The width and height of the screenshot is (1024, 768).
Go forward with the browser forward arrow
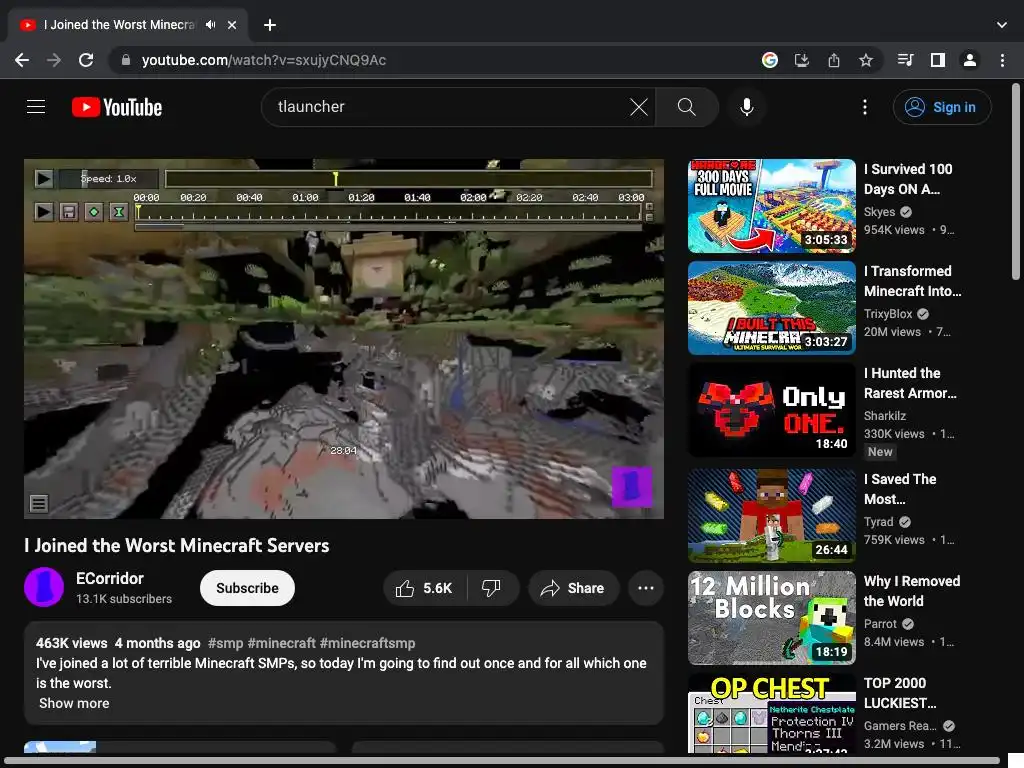pyautogui.click(x=54, y=60)
